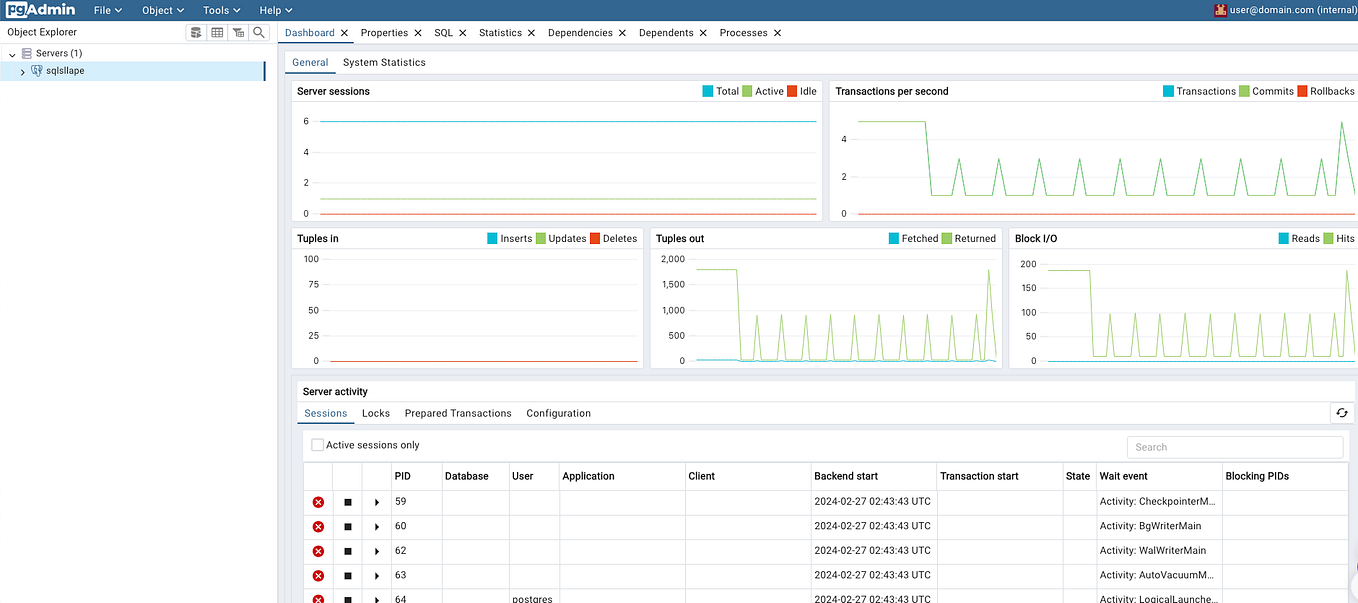
Task: Open the Tools menu
Action: pos(221,10)
